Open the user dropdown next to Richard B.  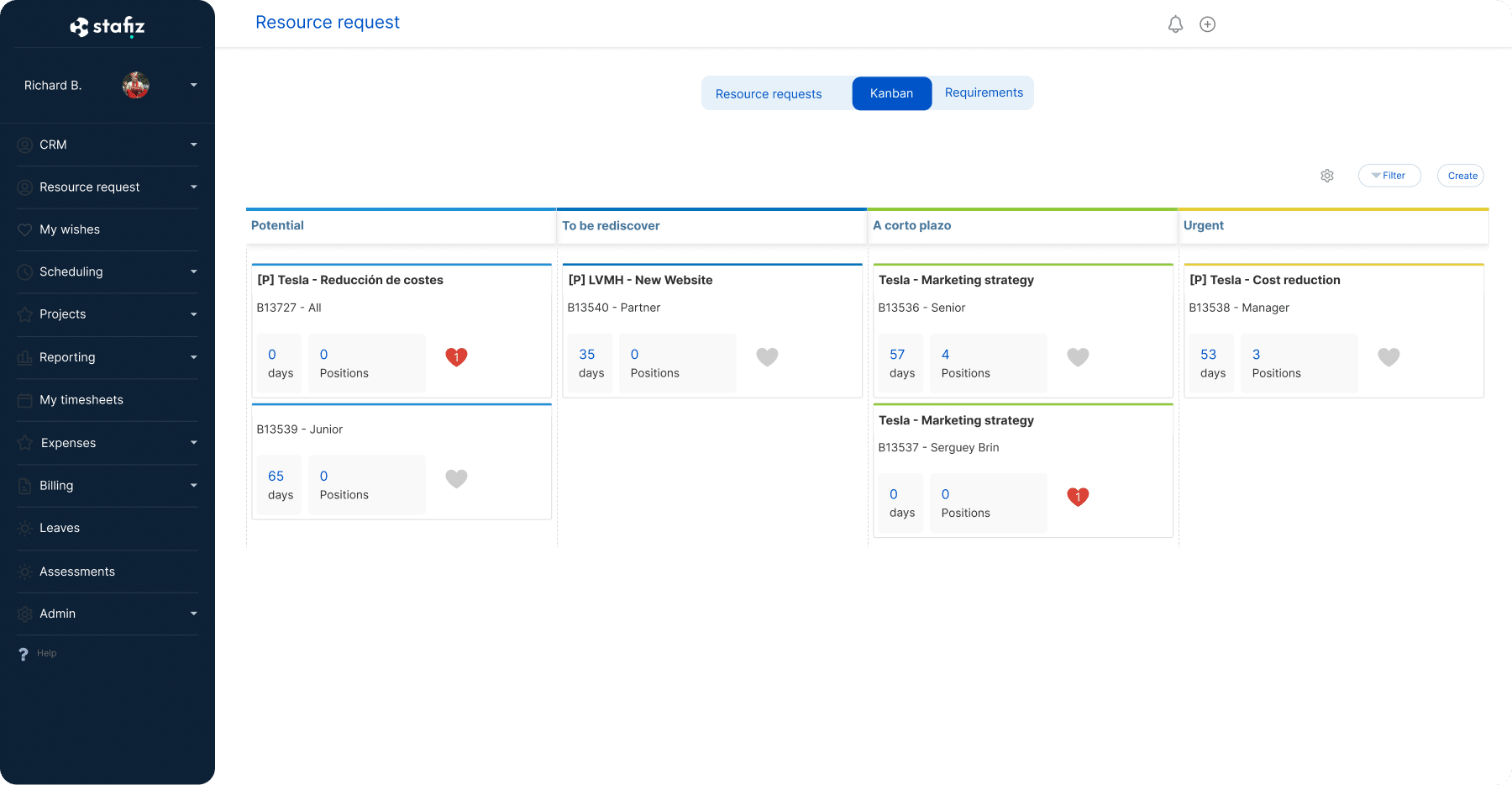193,85
